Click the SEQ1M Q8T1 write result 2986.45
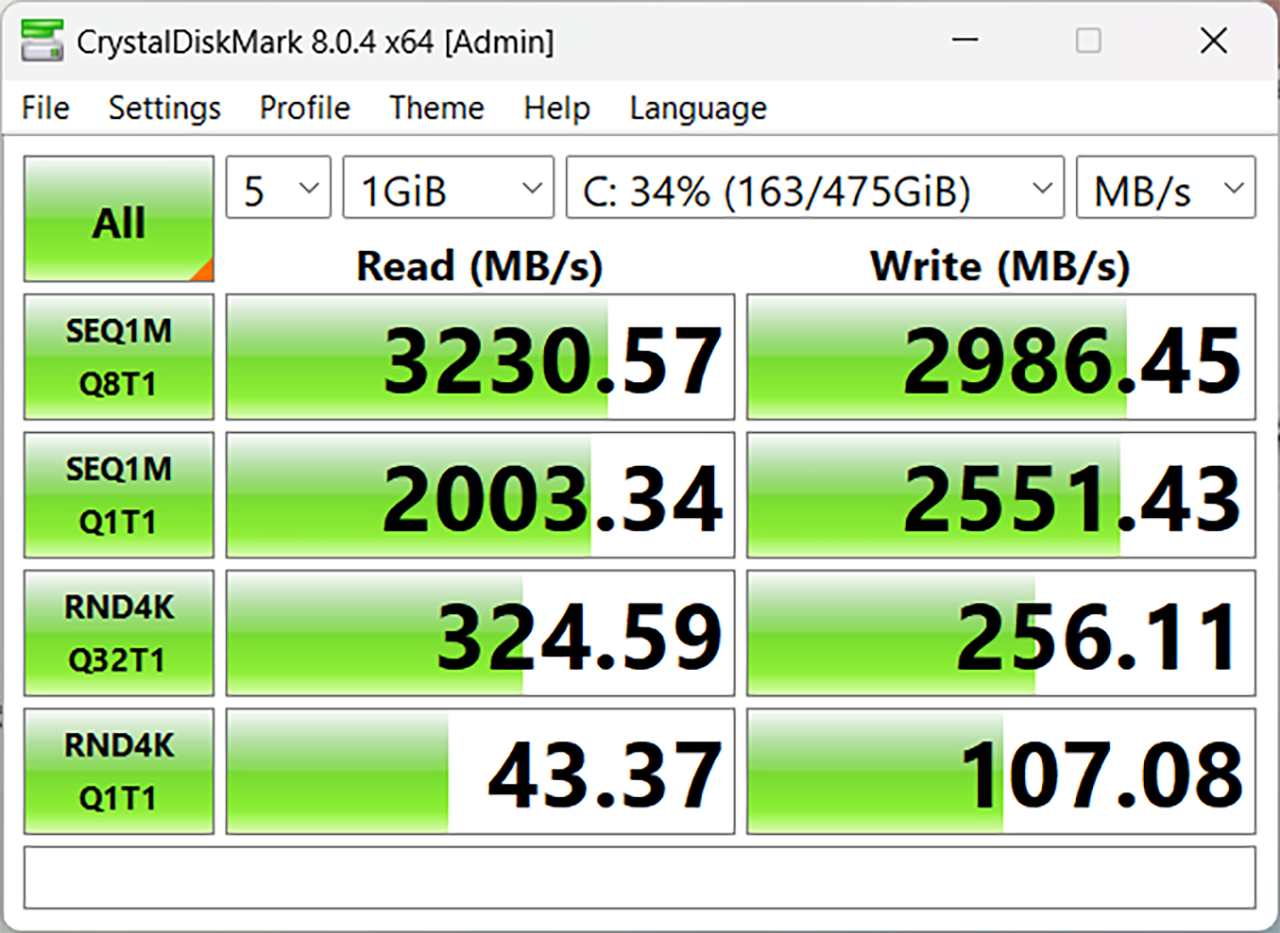The image size is (1280, 933). tap(1001, 357)
